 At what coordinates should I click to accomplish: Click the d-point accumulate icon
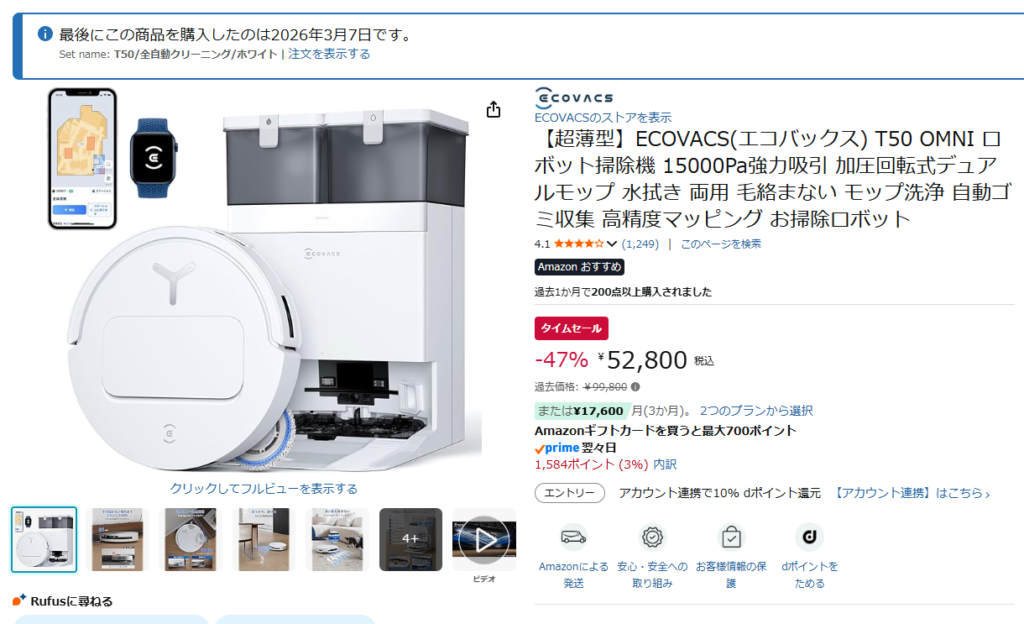click(x=809, y=537)
